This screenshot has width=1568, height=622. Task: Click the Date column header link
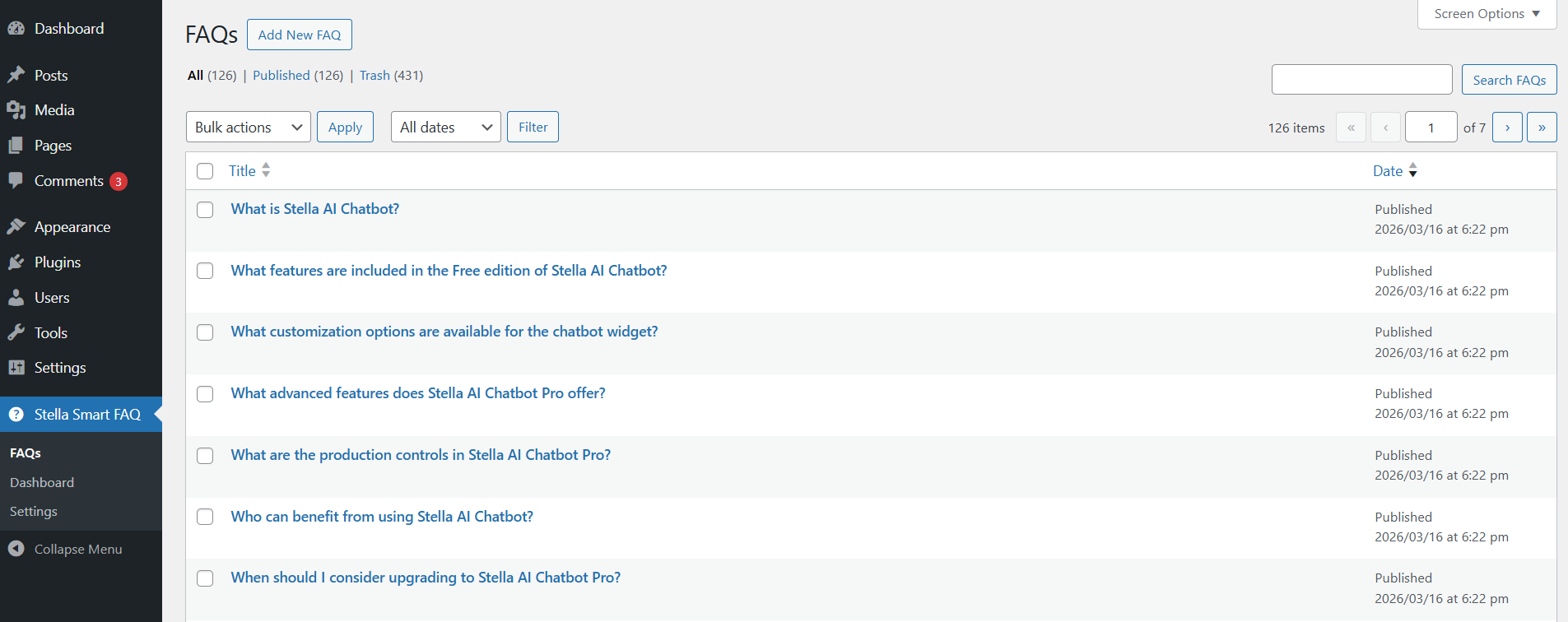click(x=1388, y=171)
